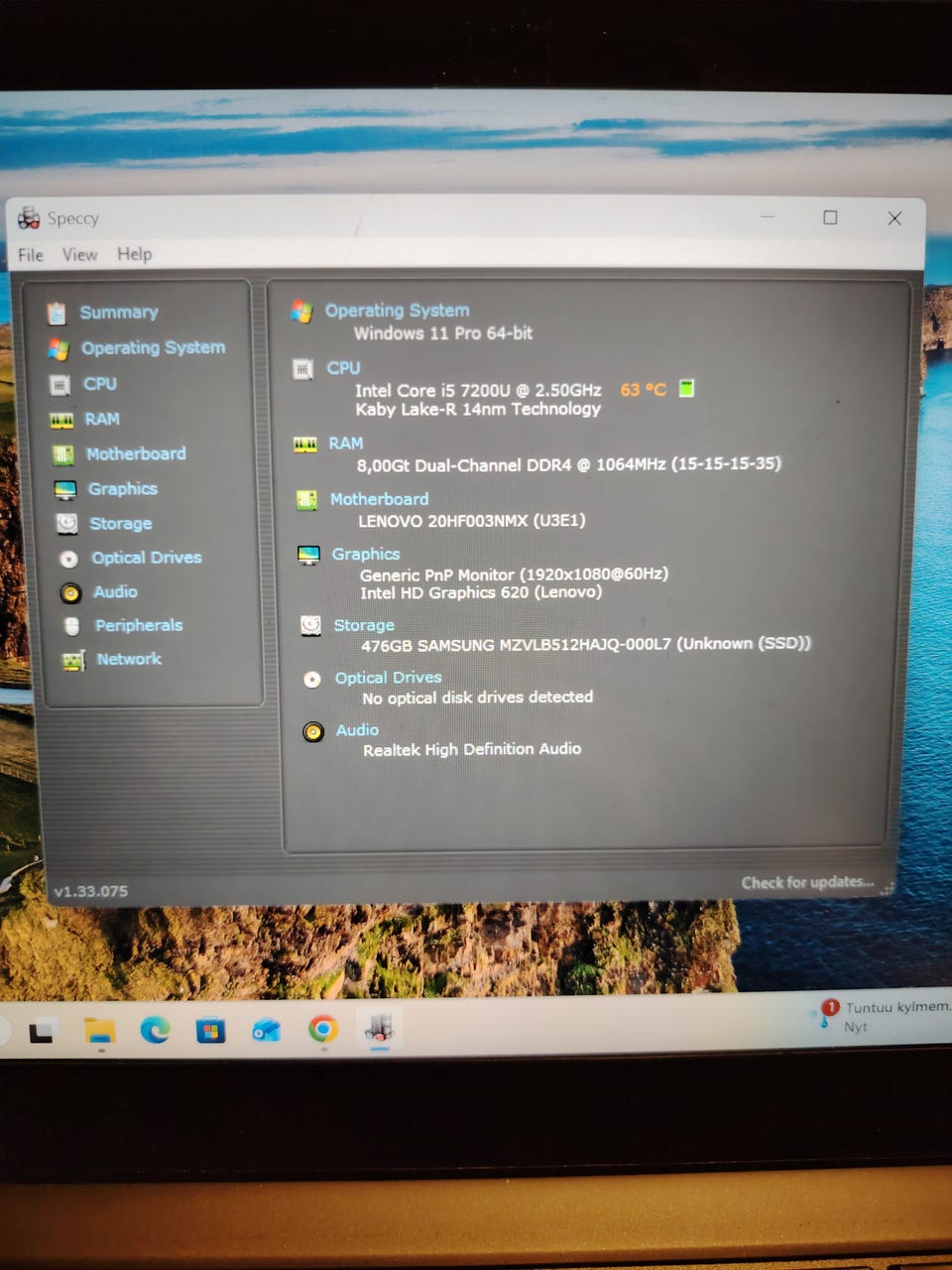Viewport: 952px width, 1270px height.
Task: Click the RAM icon in summary panel
Action: pyautogui.click(x=305, y=444)
